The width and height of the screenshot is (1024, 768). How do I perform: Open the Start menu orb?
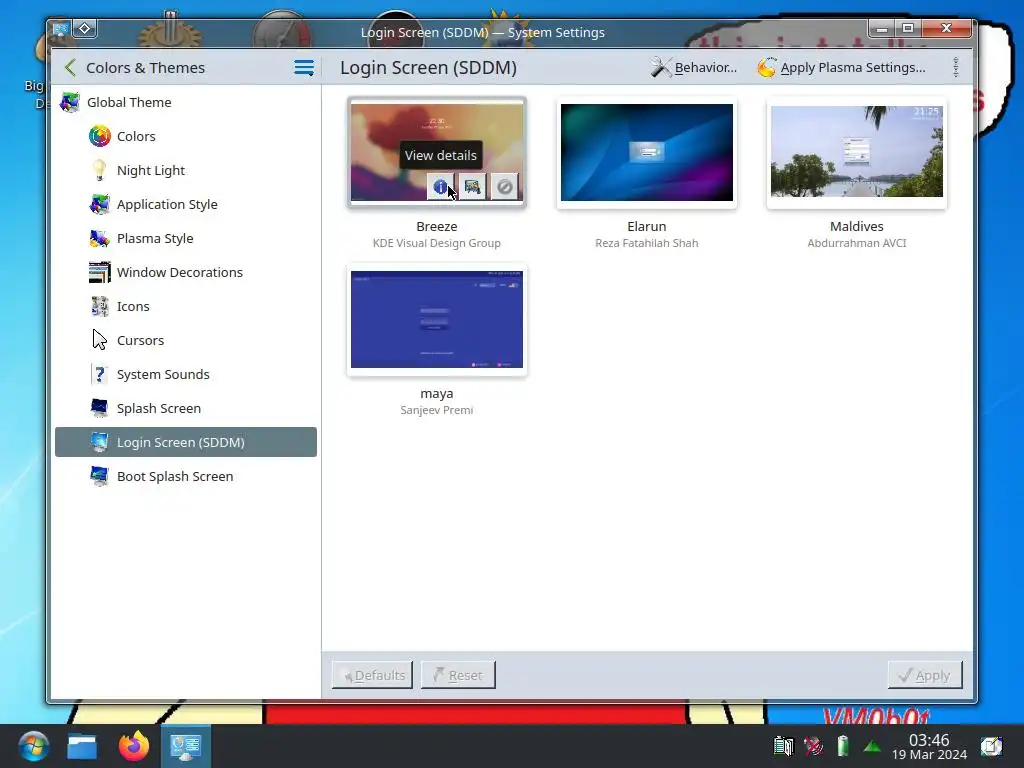33,746
